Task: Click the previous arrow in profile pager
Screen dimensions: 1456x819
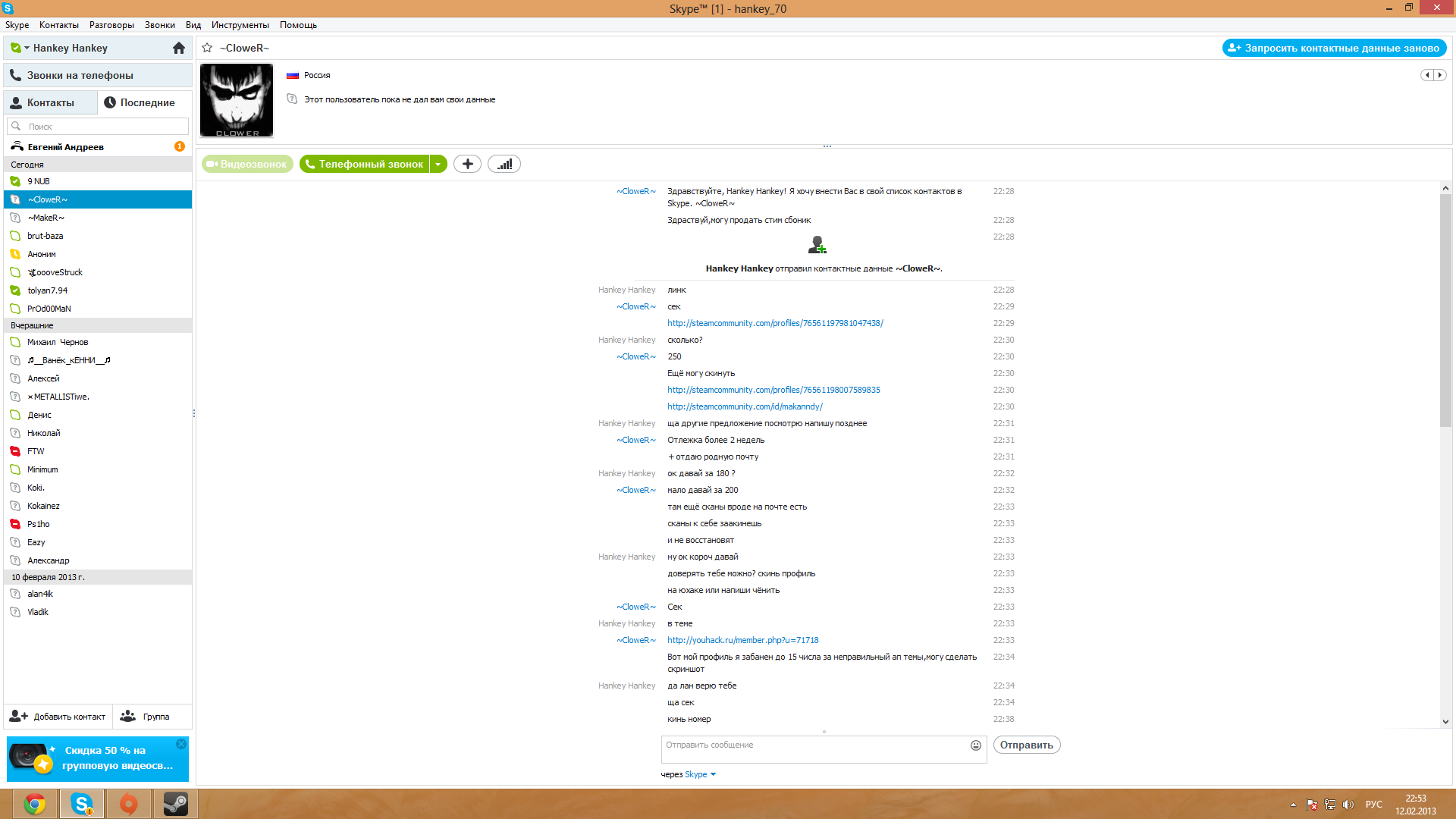Action: 1427,75
